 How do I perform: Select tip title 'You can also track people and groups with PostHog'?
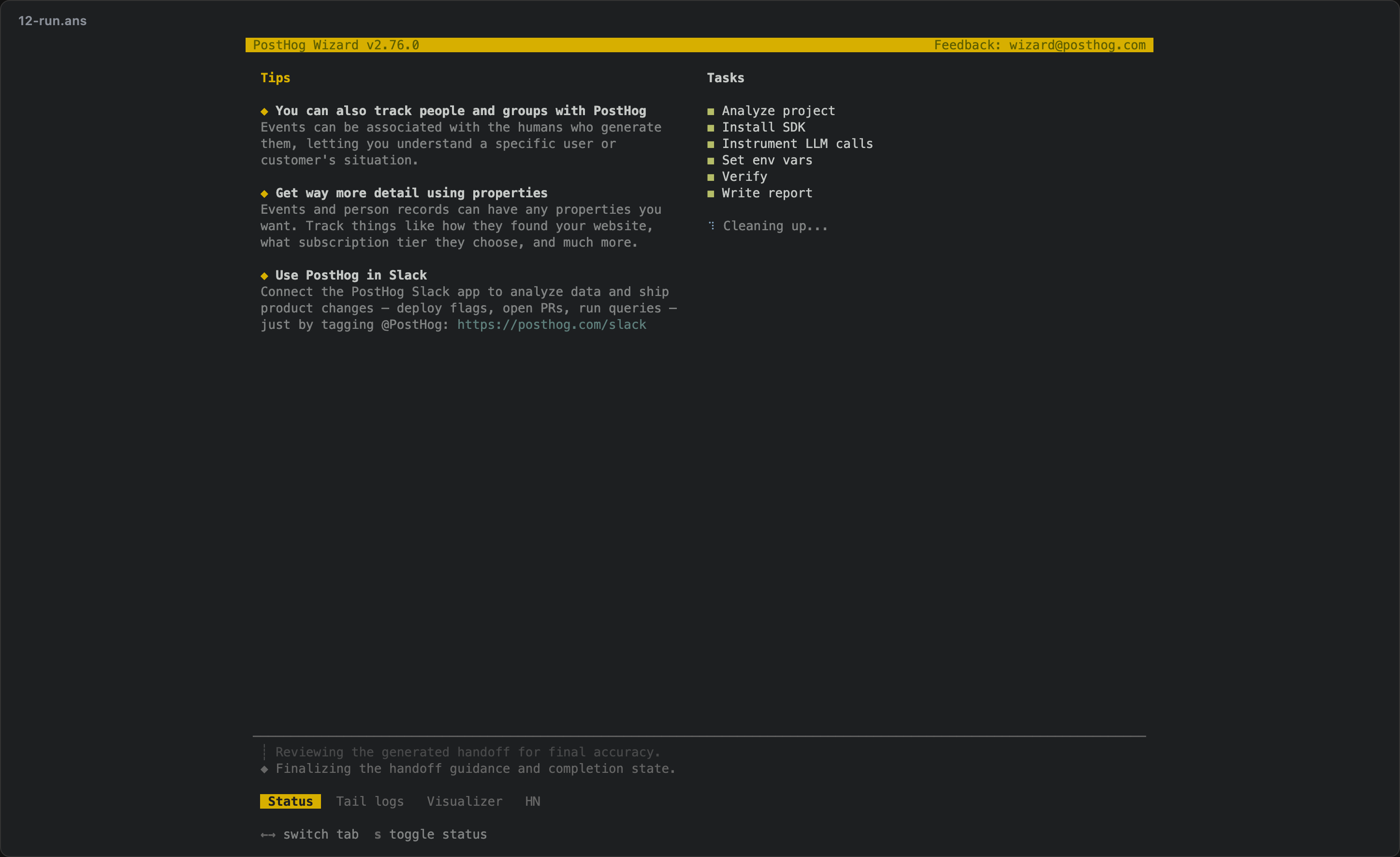[x=461, y=111]
